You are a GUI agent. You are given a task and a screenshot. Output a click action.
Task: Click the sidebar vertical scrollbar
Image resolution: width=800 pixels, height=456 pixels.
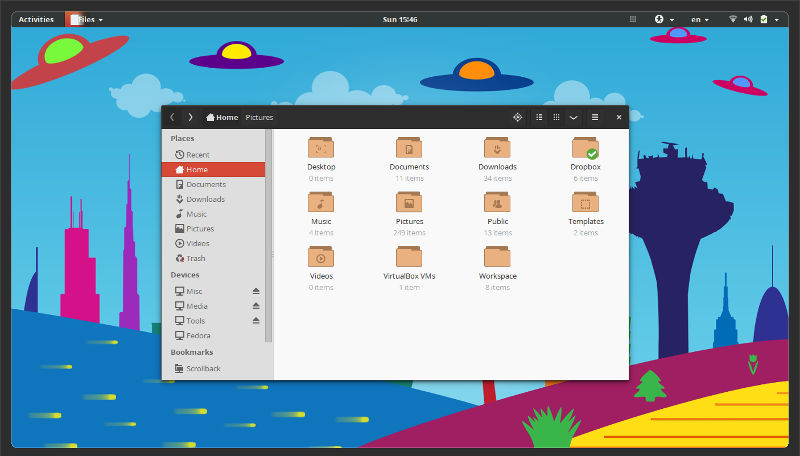(268, 236)
